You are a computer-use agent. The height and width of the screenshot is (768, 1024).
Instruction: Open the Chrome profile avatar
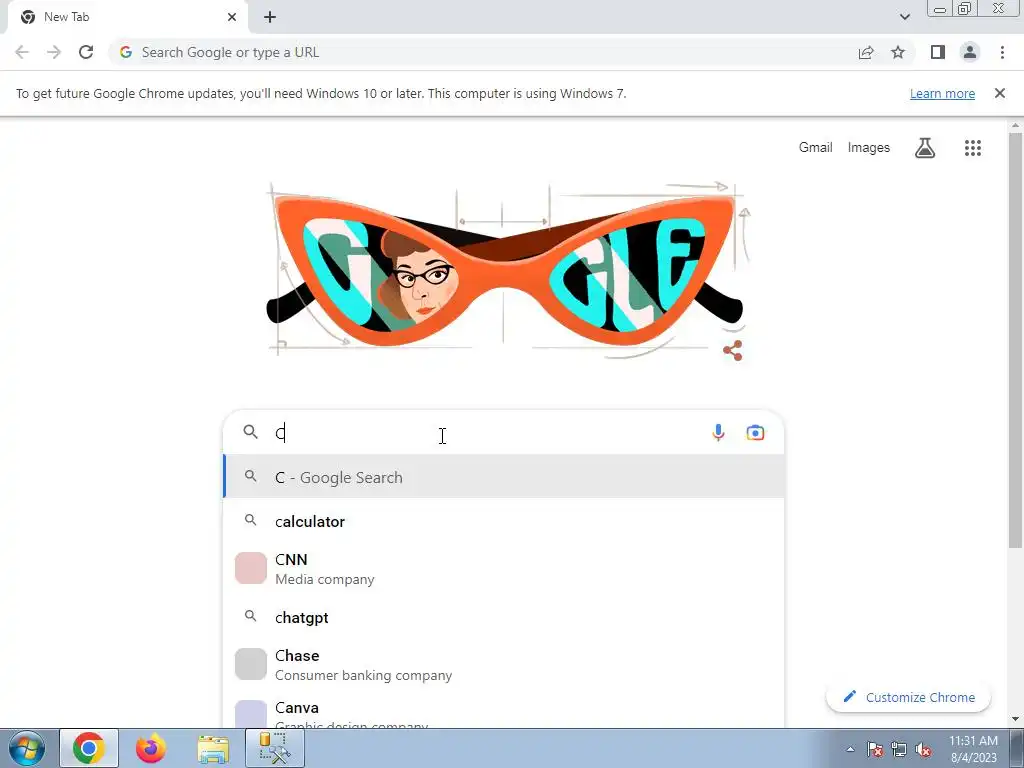pyautogui.click(x=970, y=52)
